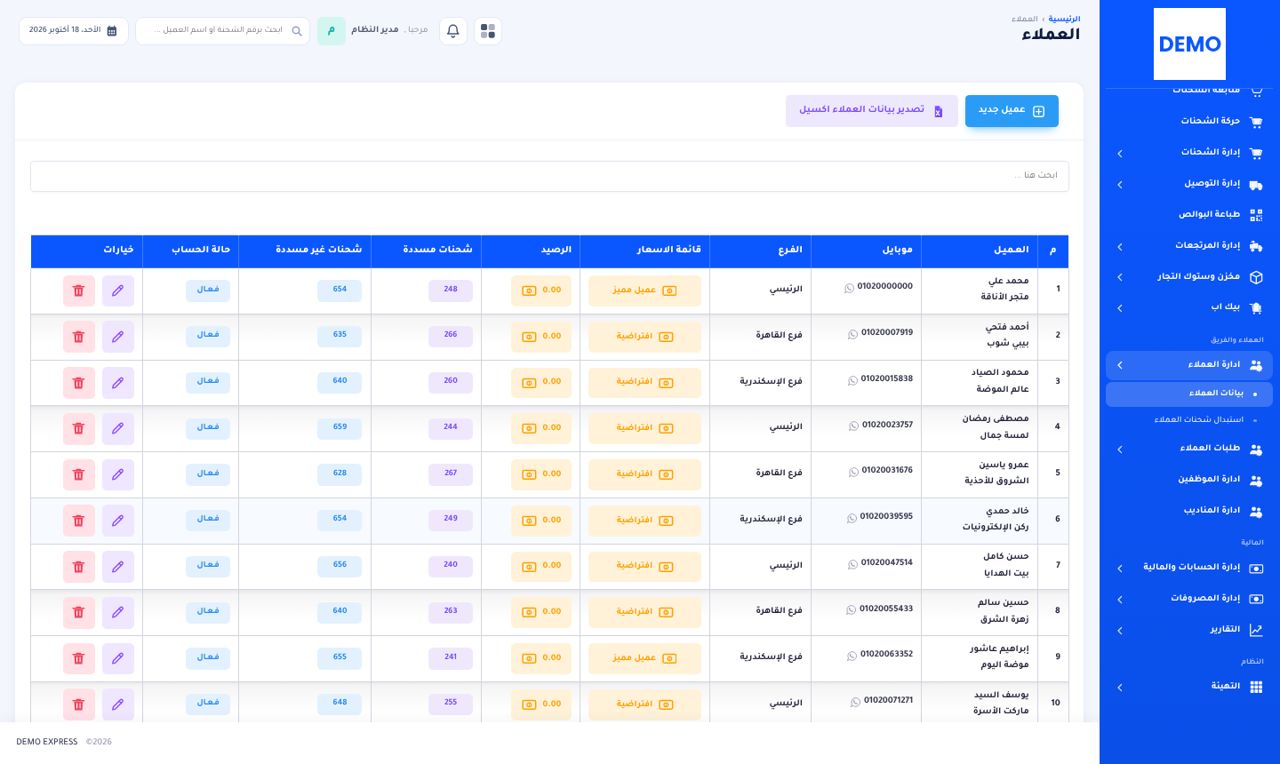
Task: Edit customer محمود الصياد row
Action: coord(118,383)
